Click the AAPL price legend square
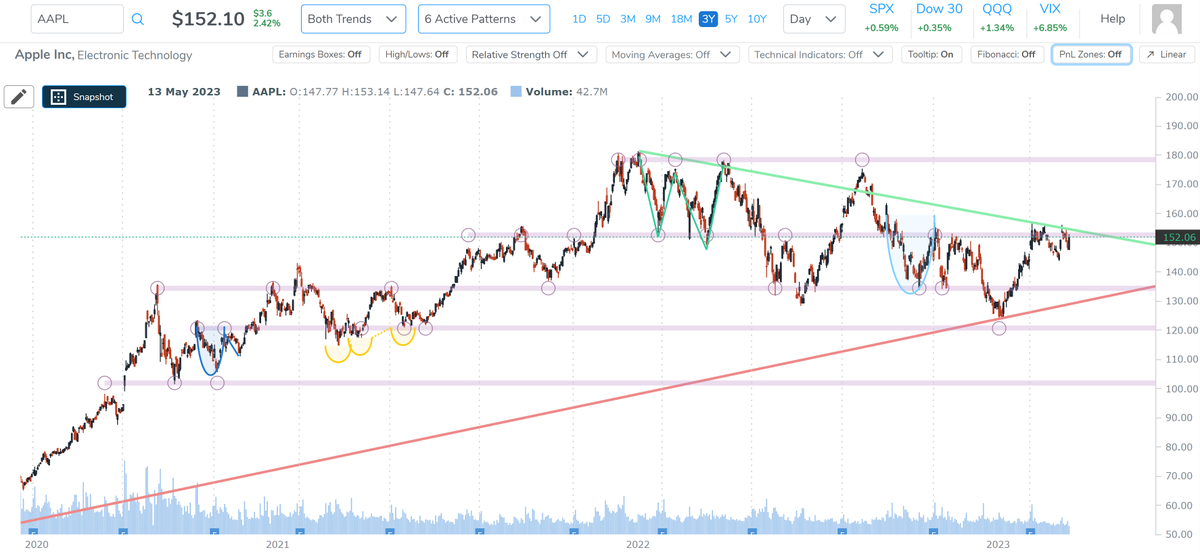The image size is (1200, 552). pyautogui.click(x=242, y=92)
